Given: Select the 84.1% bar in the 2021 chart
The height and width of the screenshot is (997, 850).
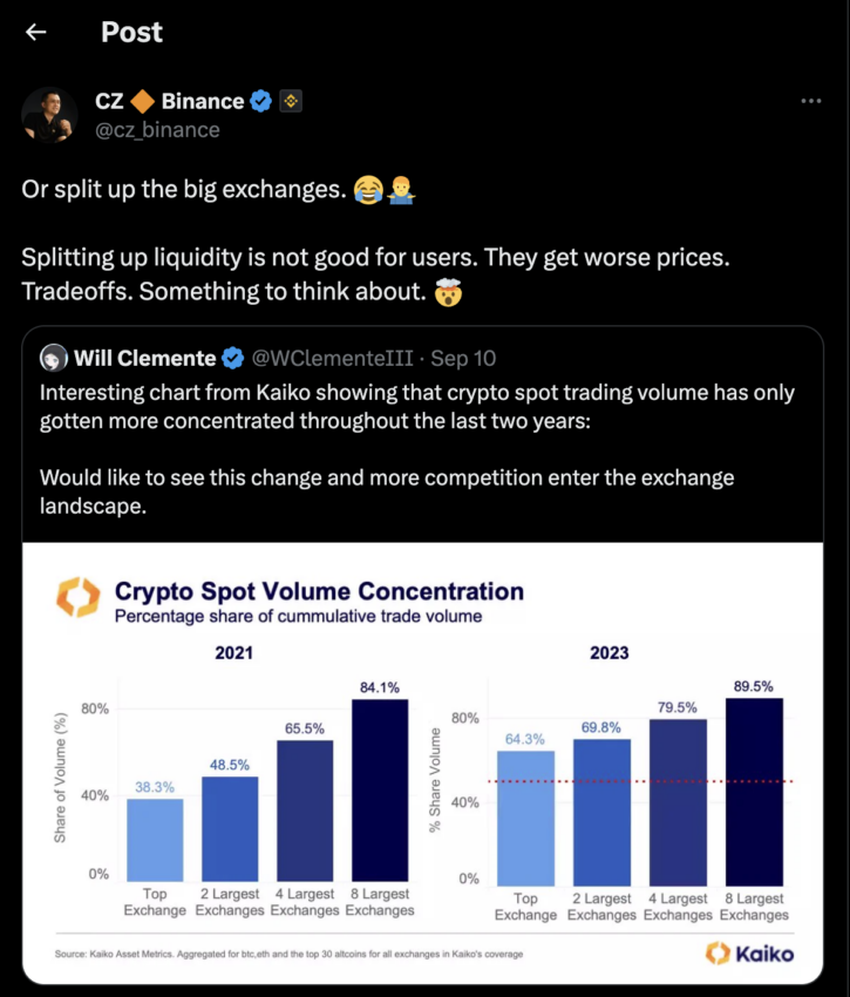Looking at the screenshot, I should click(380, 790).
